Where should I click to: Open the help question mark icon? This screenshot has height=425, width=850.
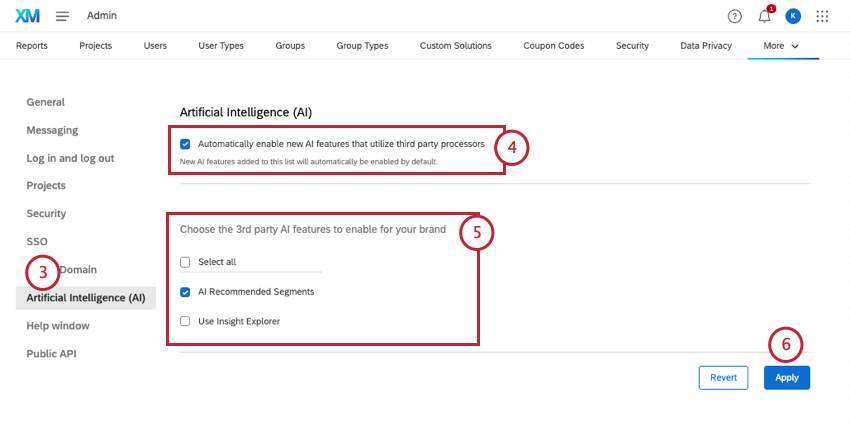(x=735, y=16)
